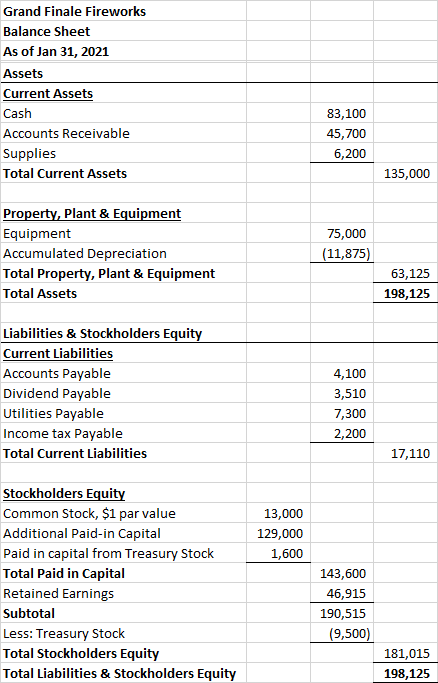Image resolution: width=438 pixels, height=683 pixels.
Task: Click Paid in capital from Treasury Stock
Action: point(108,554)
